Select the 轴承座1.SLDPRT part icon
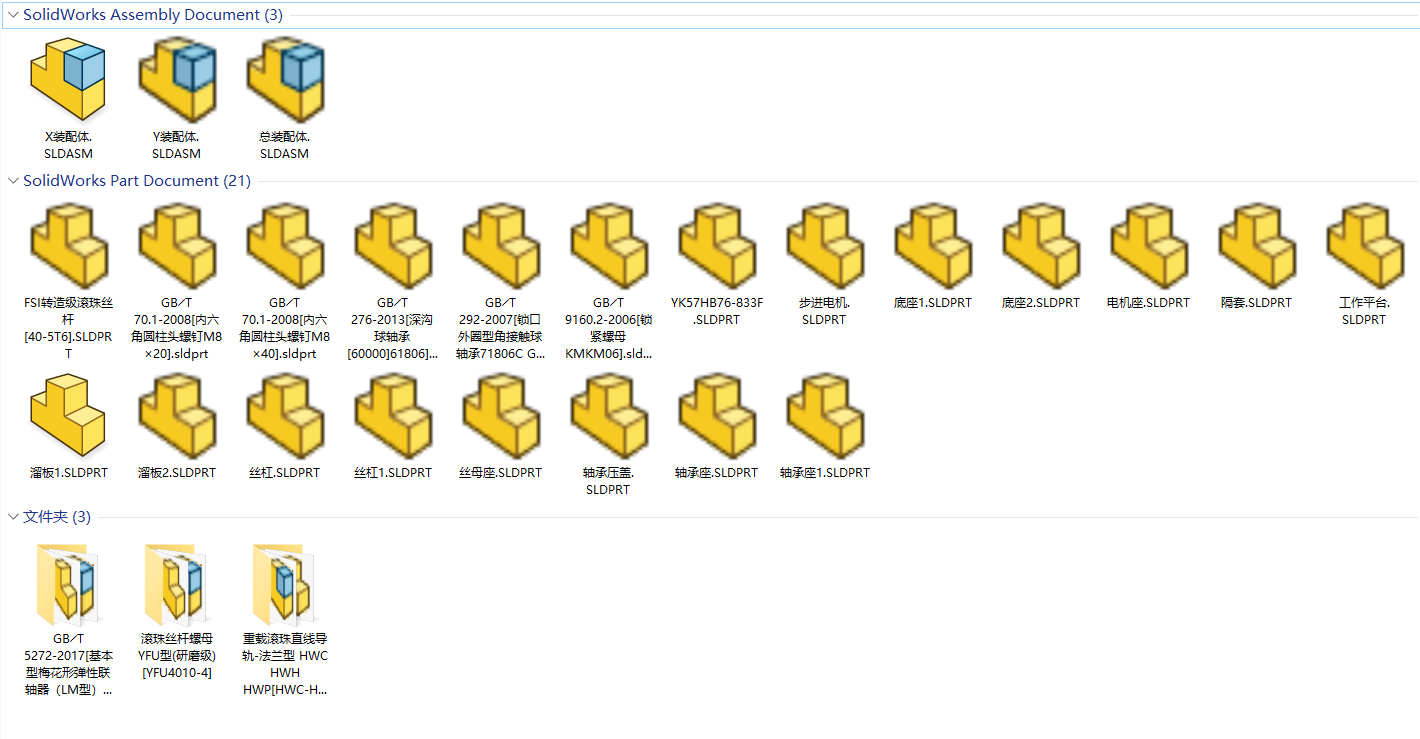Viewport: 1420px width, 739px height. click(x=824, y=416)
